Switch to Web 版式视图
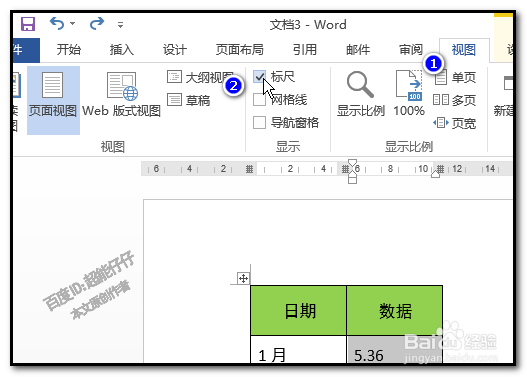 [x=121, y=95]
